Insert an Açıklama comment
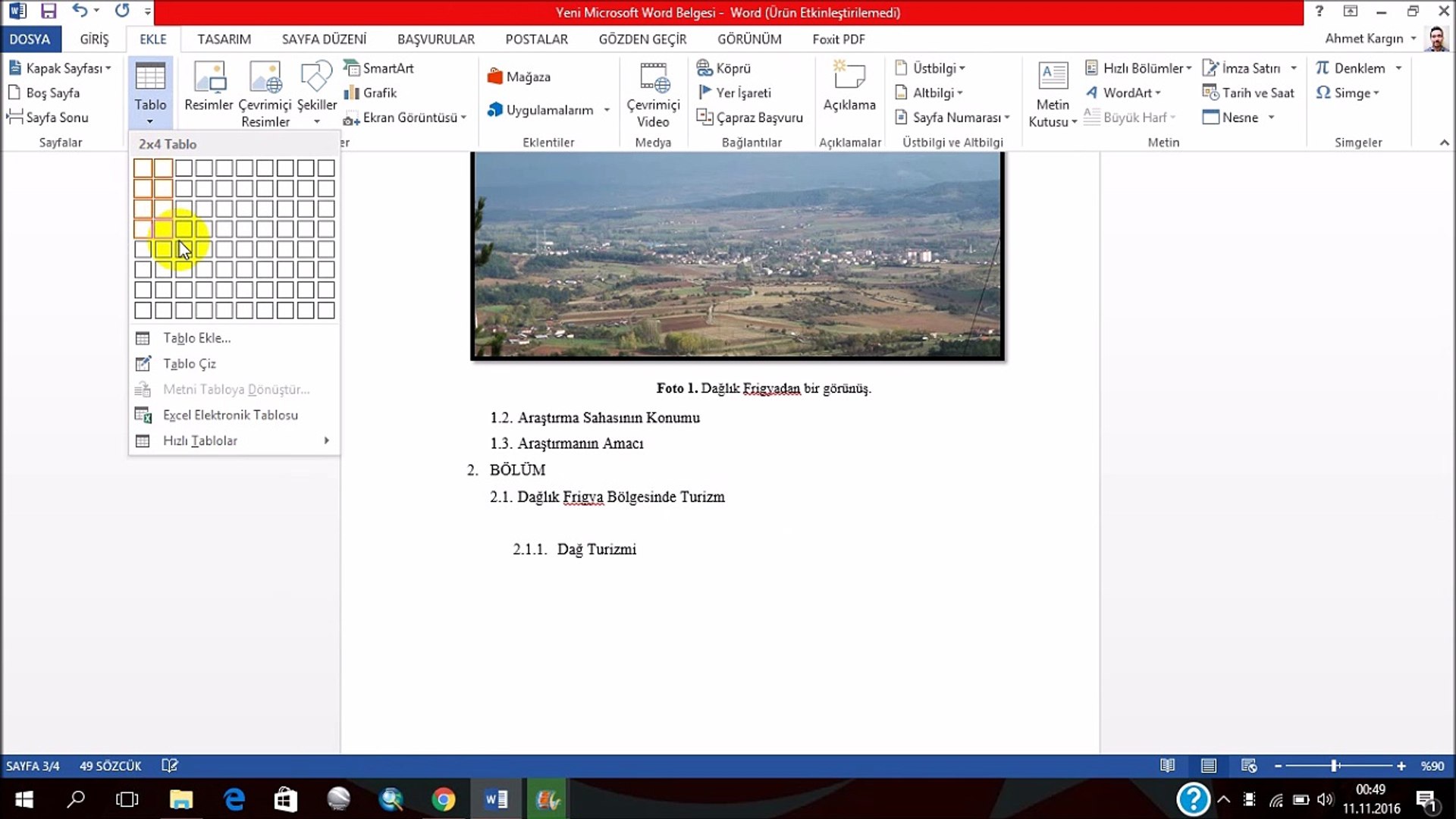This screenshot has height=819, width=1456. pos(849,86)
